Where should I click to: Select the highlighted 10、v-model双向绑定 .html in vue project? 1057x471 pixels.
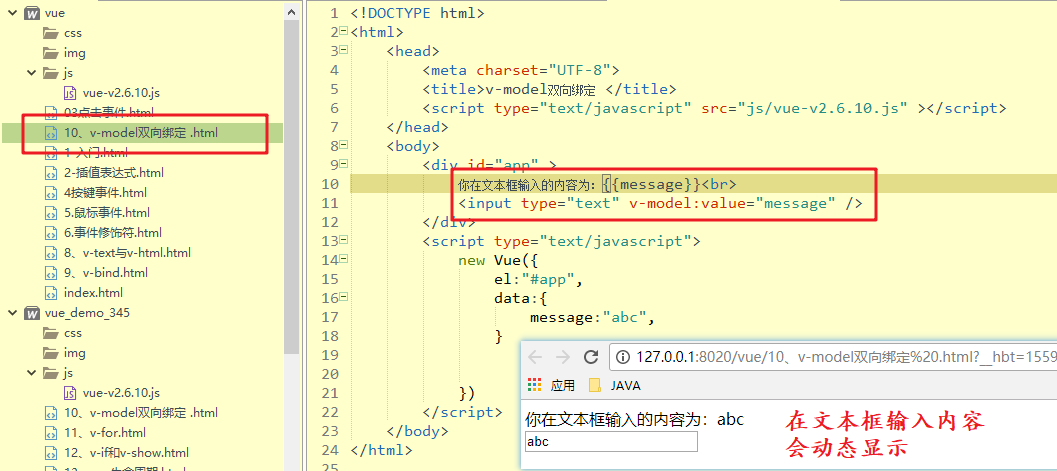point(142,133)
